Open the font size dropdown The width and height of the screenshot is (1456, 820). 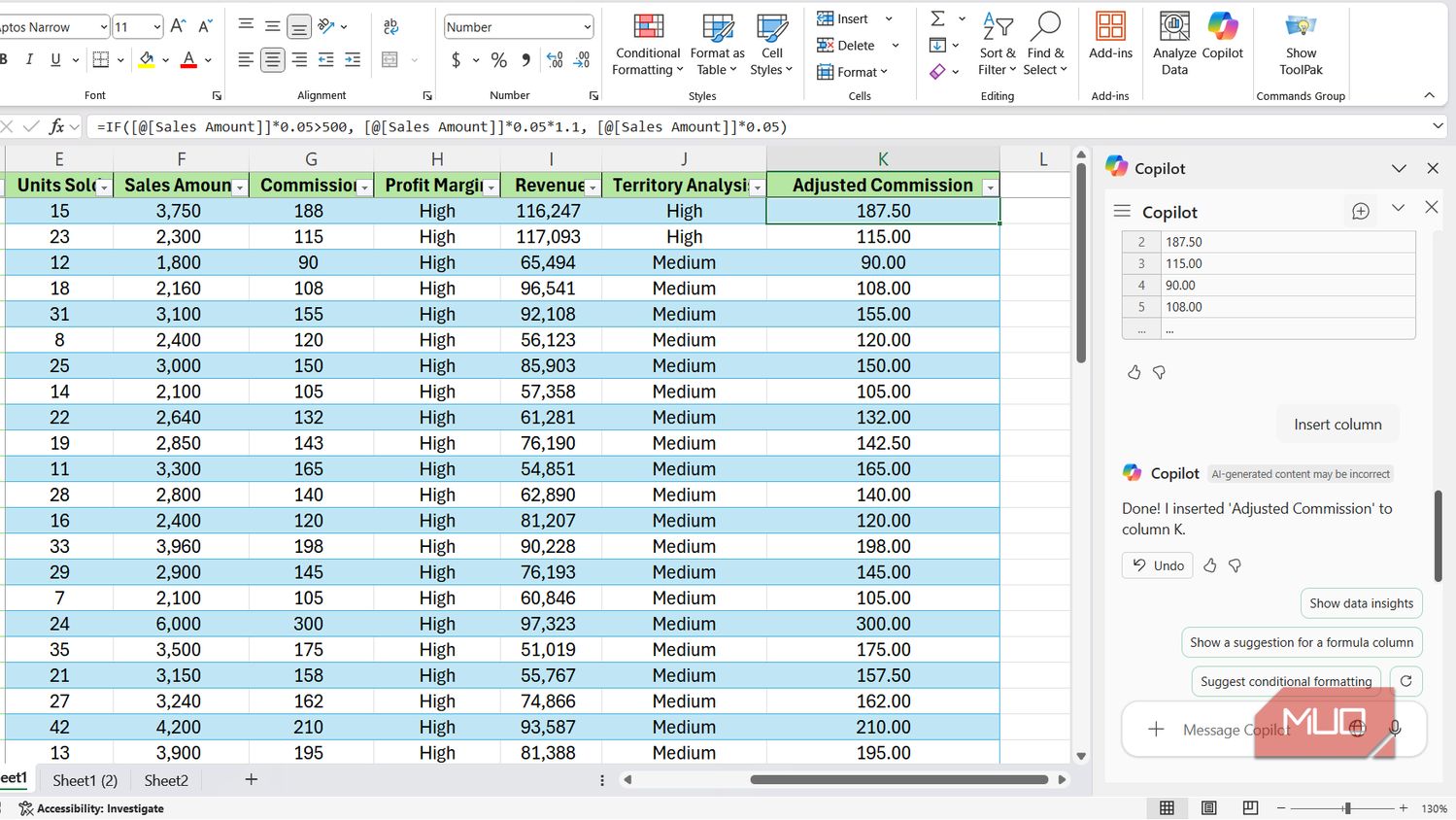[155, 27]
